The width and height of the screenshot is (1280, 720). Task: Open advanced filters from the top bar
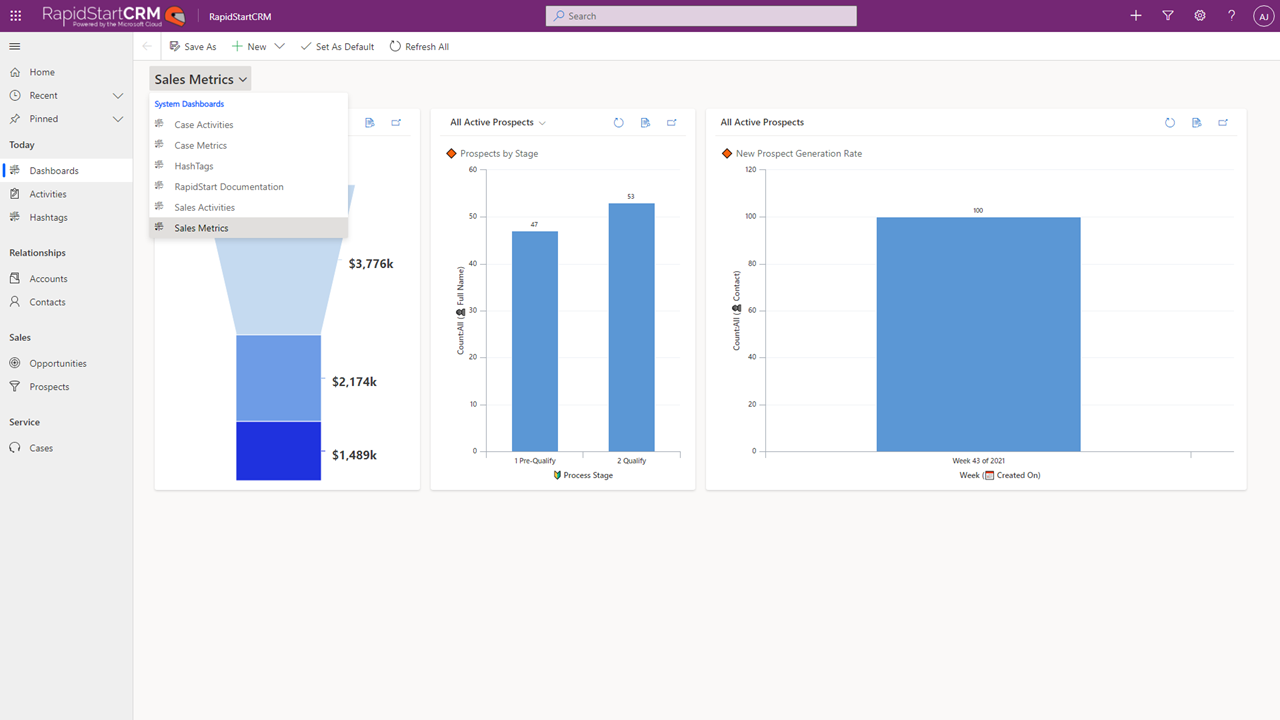(1168, 15)
